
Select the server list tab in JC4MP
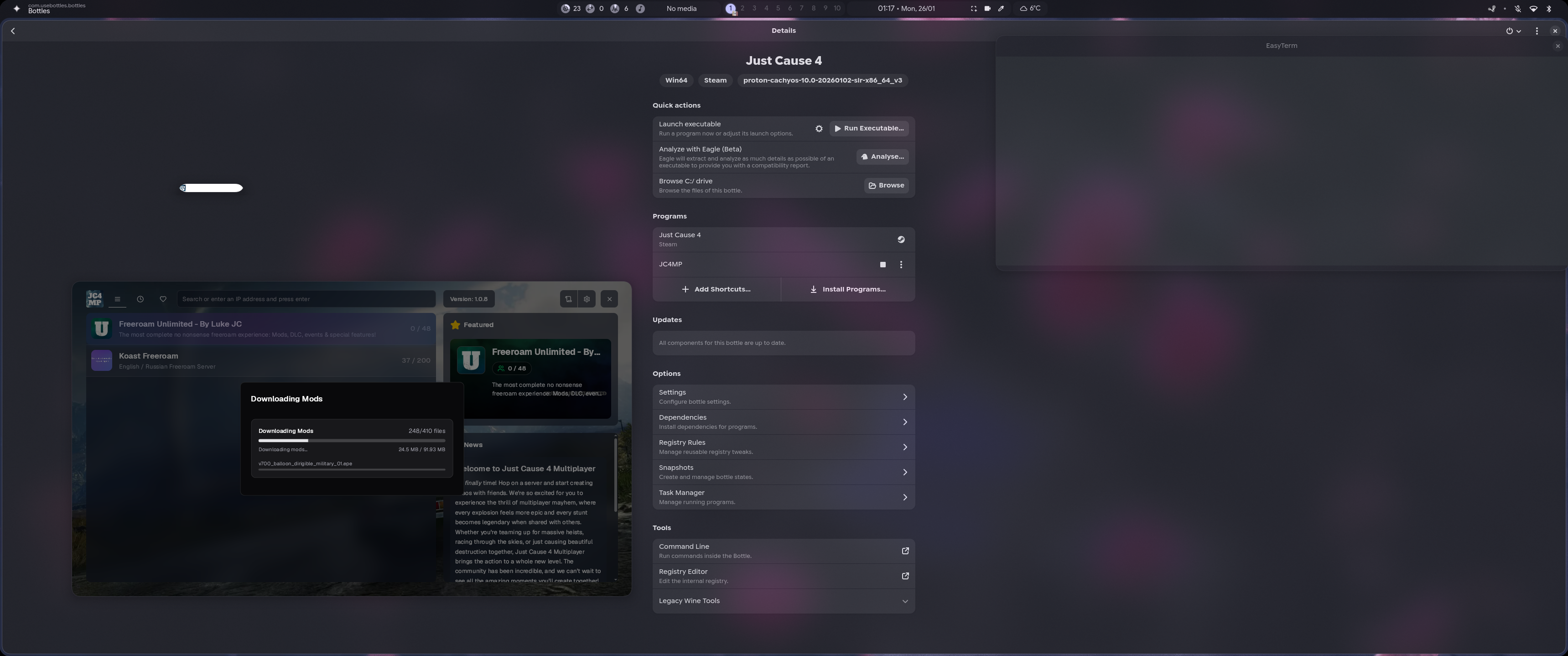pos(118,299)
